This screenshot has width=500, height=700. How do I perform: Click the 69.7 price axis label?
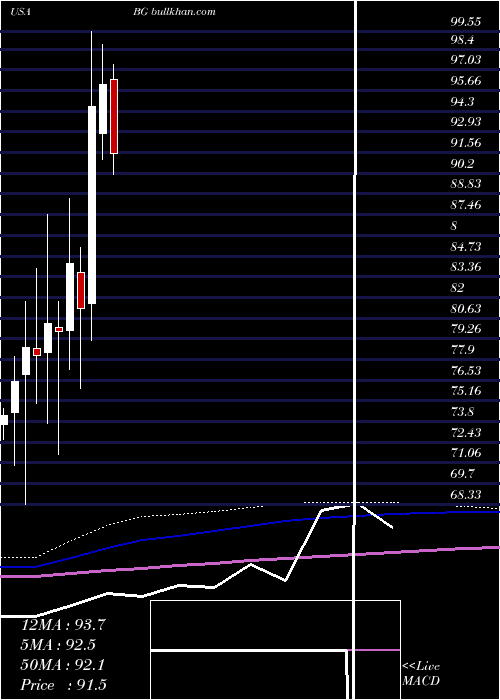coord(462,474)
